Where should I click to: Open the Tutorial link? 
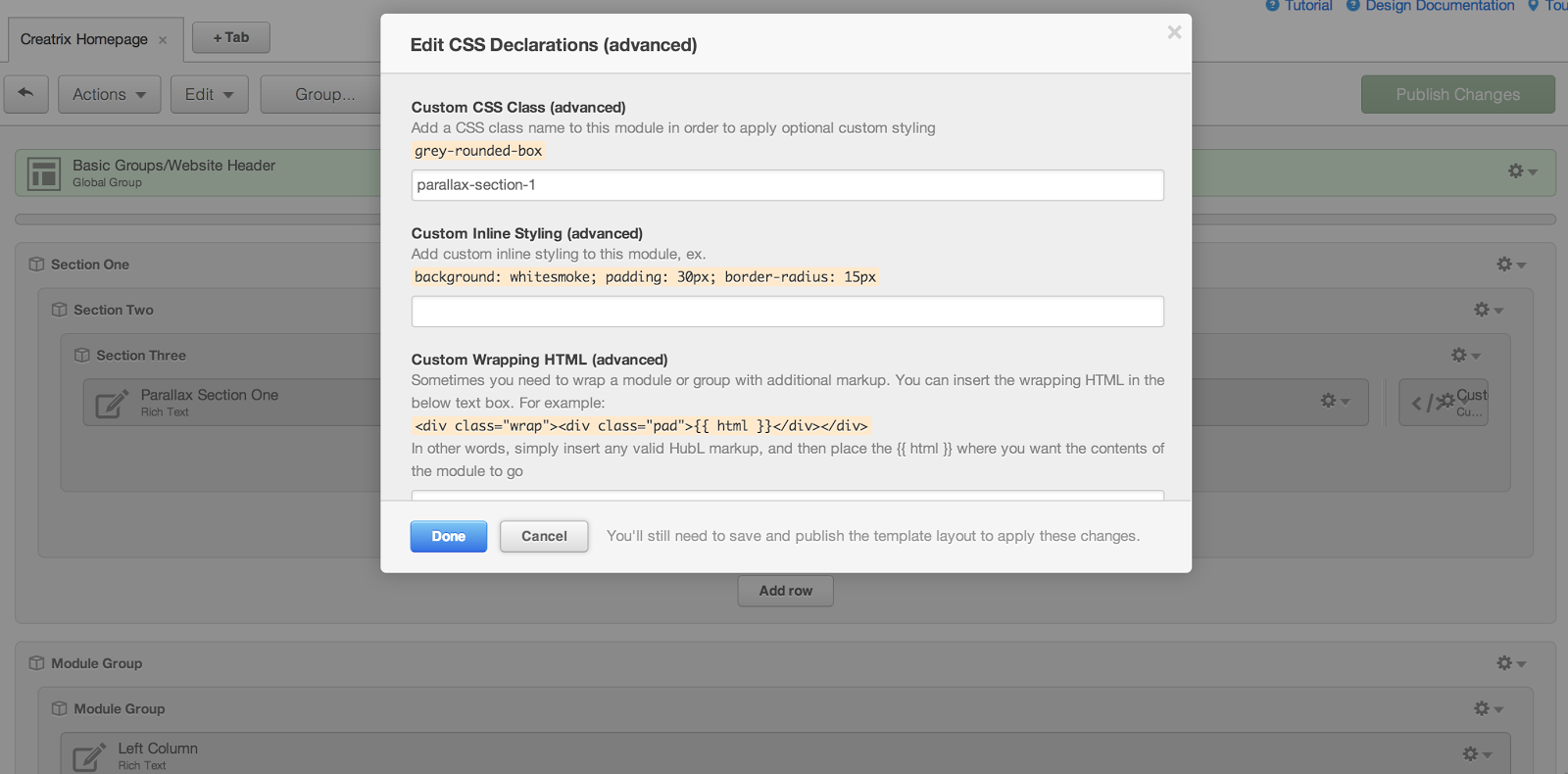point(1308,6)
